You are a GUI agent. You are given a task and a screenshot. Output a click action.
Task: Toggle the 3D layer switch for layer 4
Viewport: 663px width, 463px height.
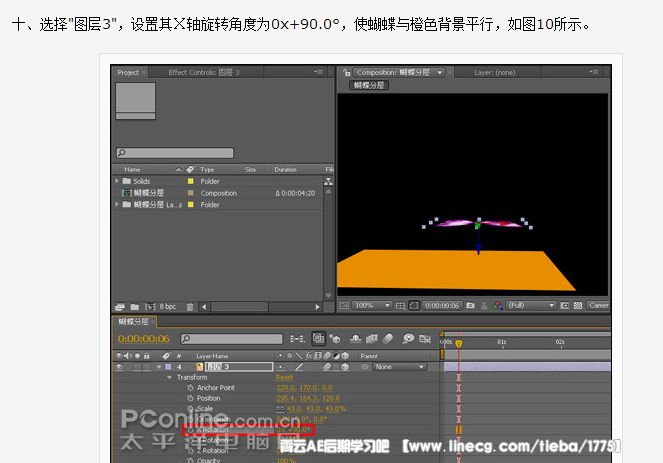[345, 367]
